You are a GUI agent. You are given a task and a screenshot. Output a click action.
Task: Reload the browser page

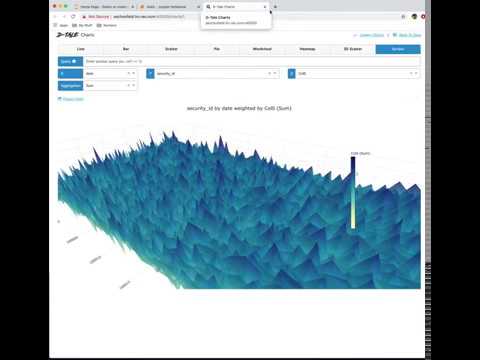[73, 16]
